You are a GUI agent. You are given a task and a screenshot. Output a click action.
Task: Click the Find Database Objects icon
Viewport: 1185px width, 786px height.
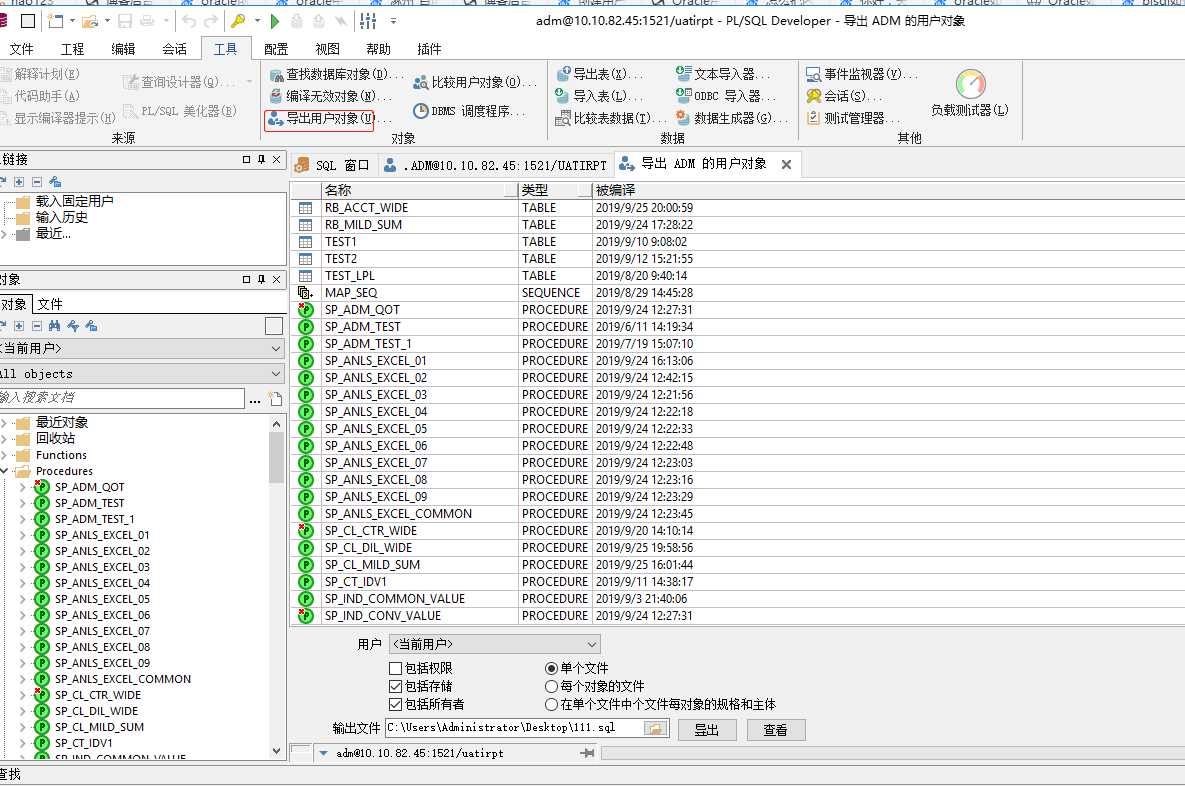276,74
